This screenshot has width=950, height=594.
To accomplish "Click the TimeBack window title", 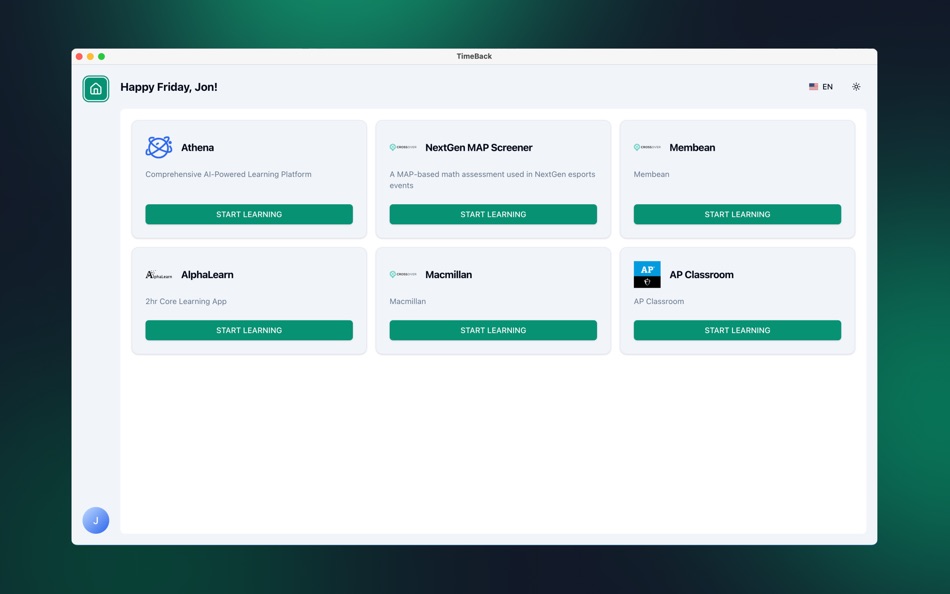I will 474,56.
